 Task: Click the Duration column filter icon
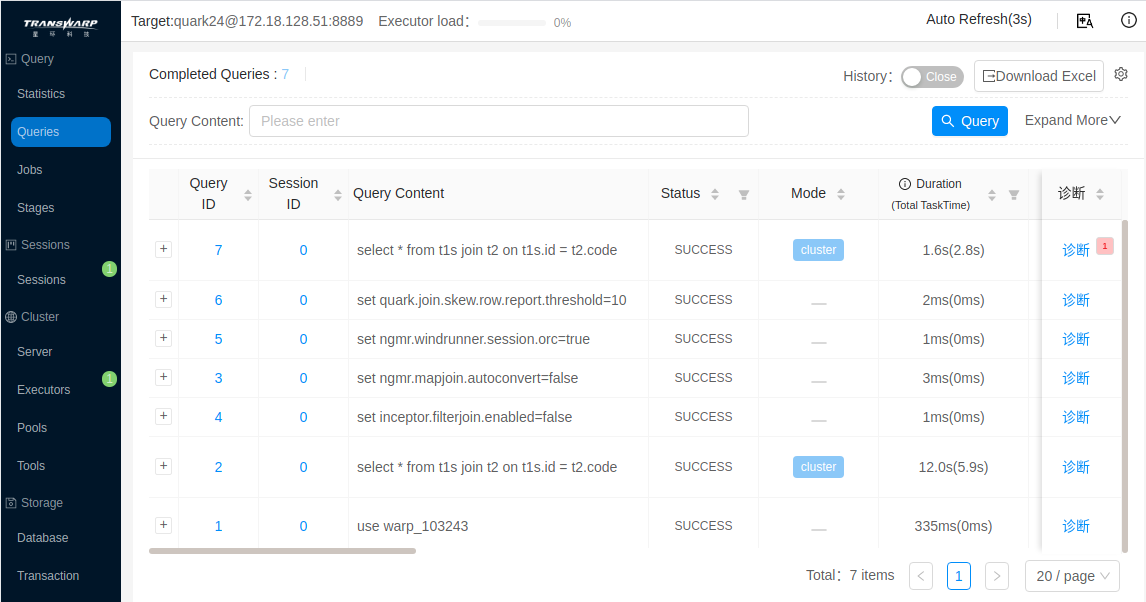click(1014, 194)
